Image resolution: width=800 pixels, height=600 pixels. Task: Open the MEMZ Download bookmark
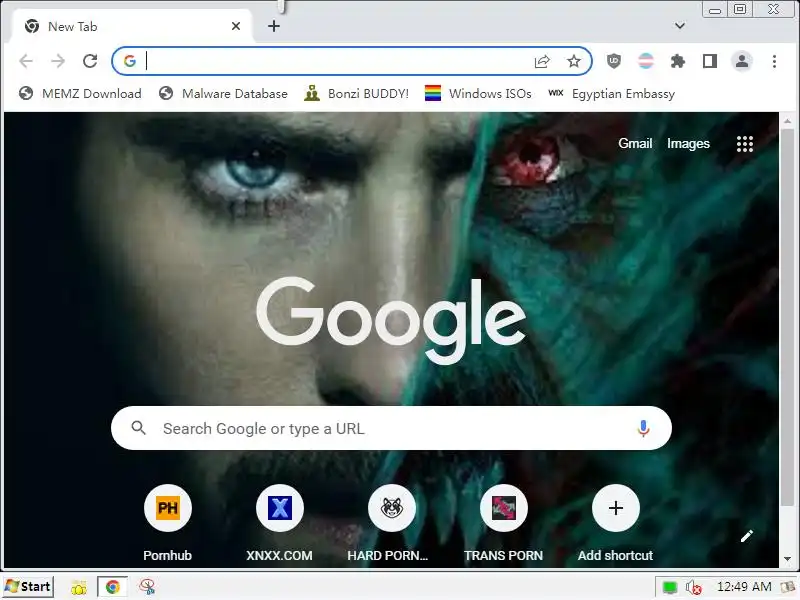[80, 93]
